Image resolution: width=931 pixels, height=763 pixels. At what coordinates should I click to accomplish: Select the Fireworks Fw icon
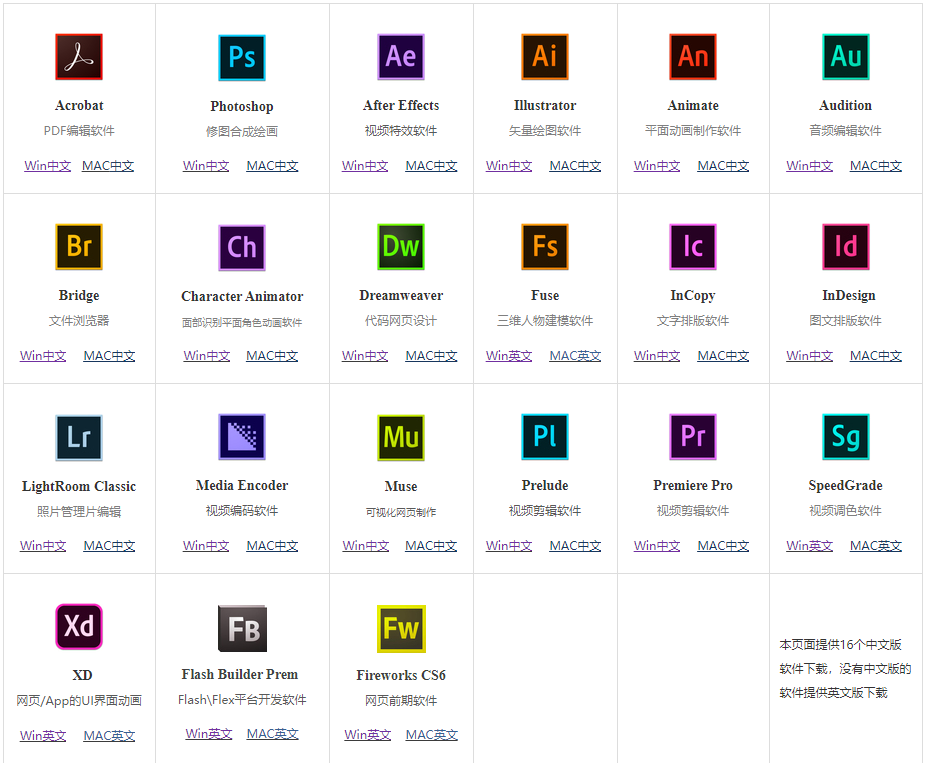coord(401,629)
